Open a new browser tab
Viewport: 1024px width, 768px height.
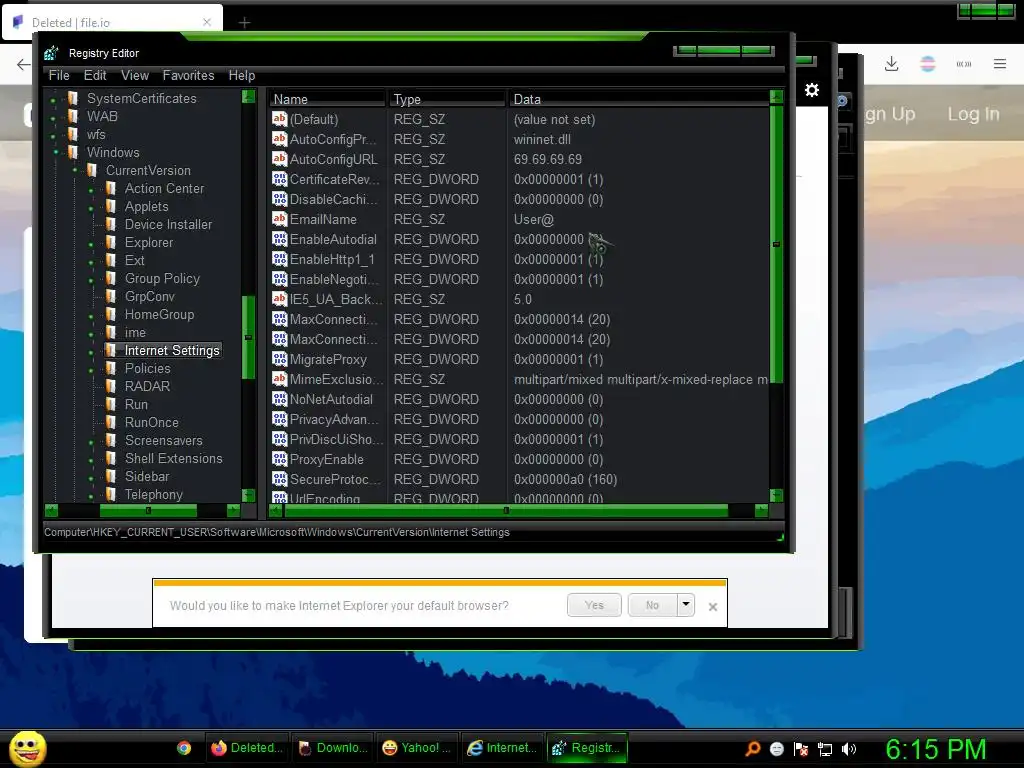[x=244, y=23]
